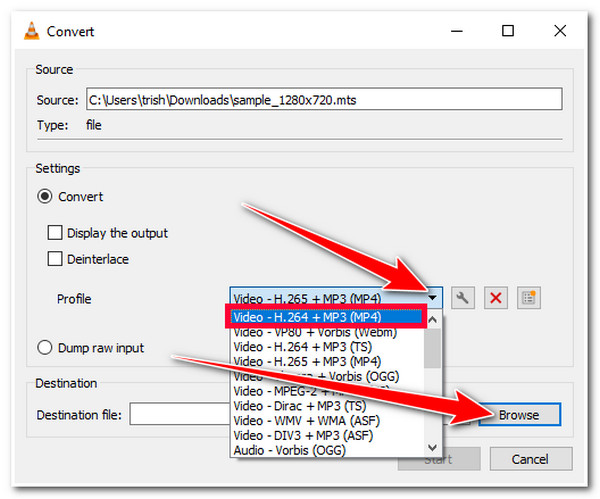The image size is (600, 499).
Task: Choose Video - H.265 + MP3 (MP4) list item
Action: click(328, 361)
